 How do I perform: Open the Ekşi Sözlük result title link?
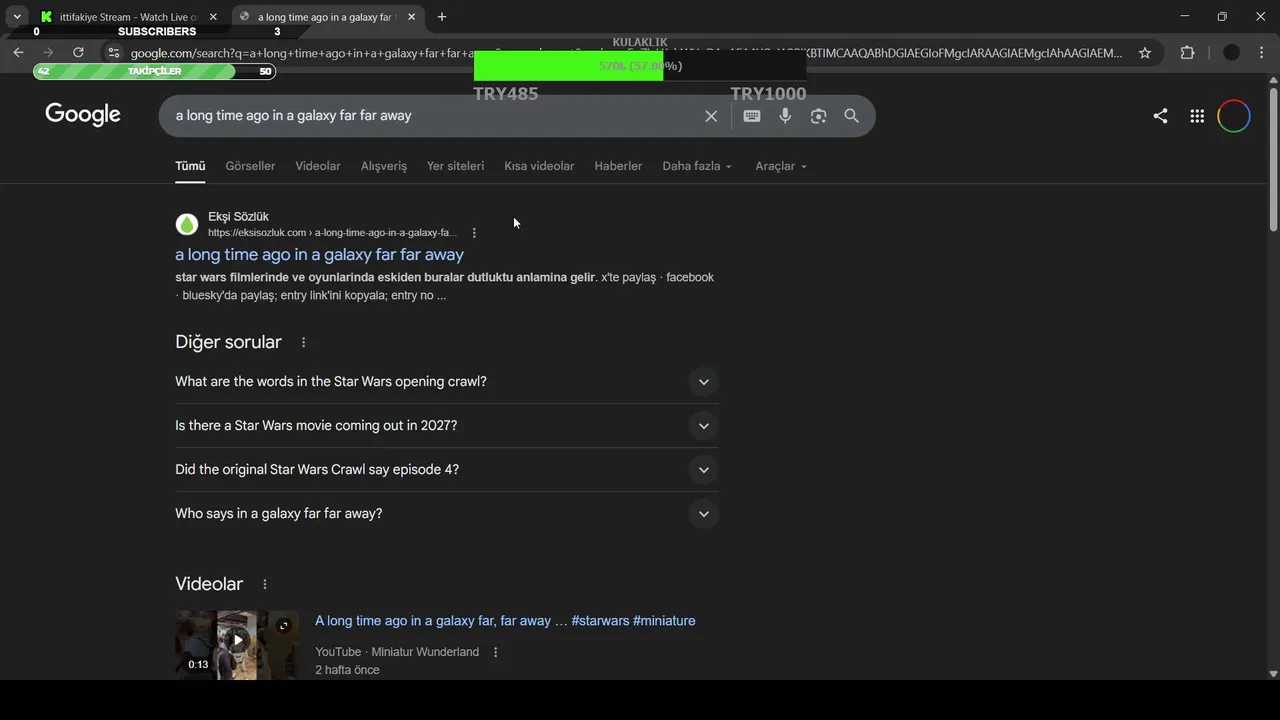319,255
